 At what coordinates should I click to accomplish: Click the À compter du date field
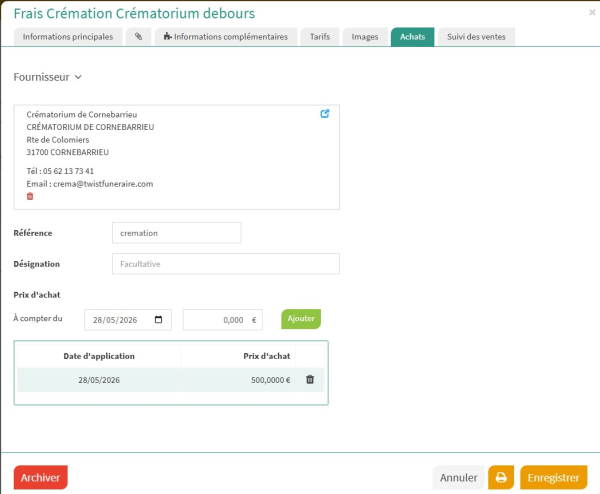point(128,320)
